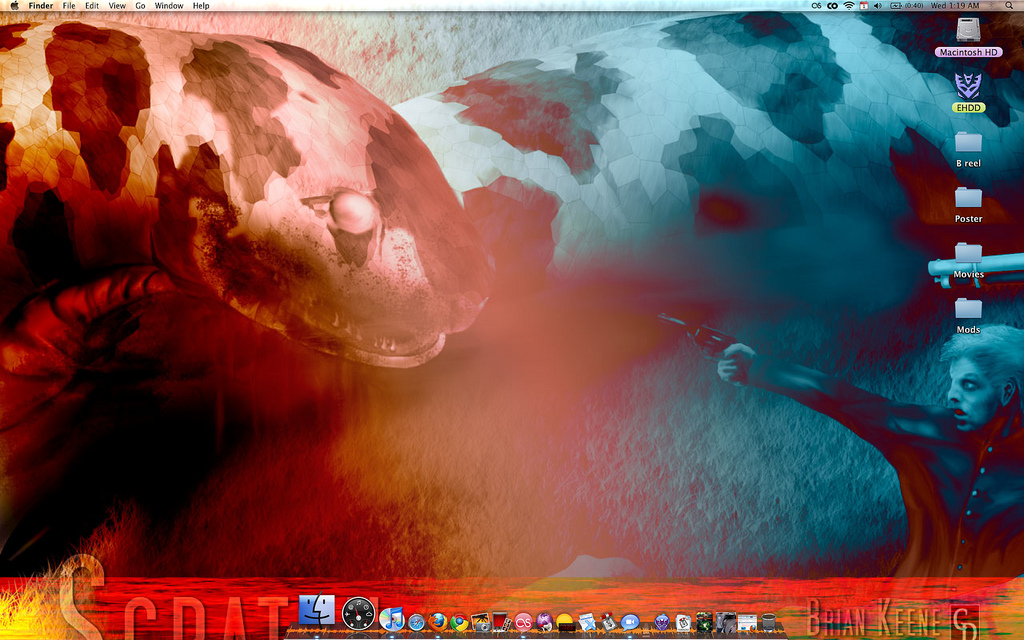Open the Go menu
The height and width of the screenshot is (640, 1024).
tap(140, 5)
